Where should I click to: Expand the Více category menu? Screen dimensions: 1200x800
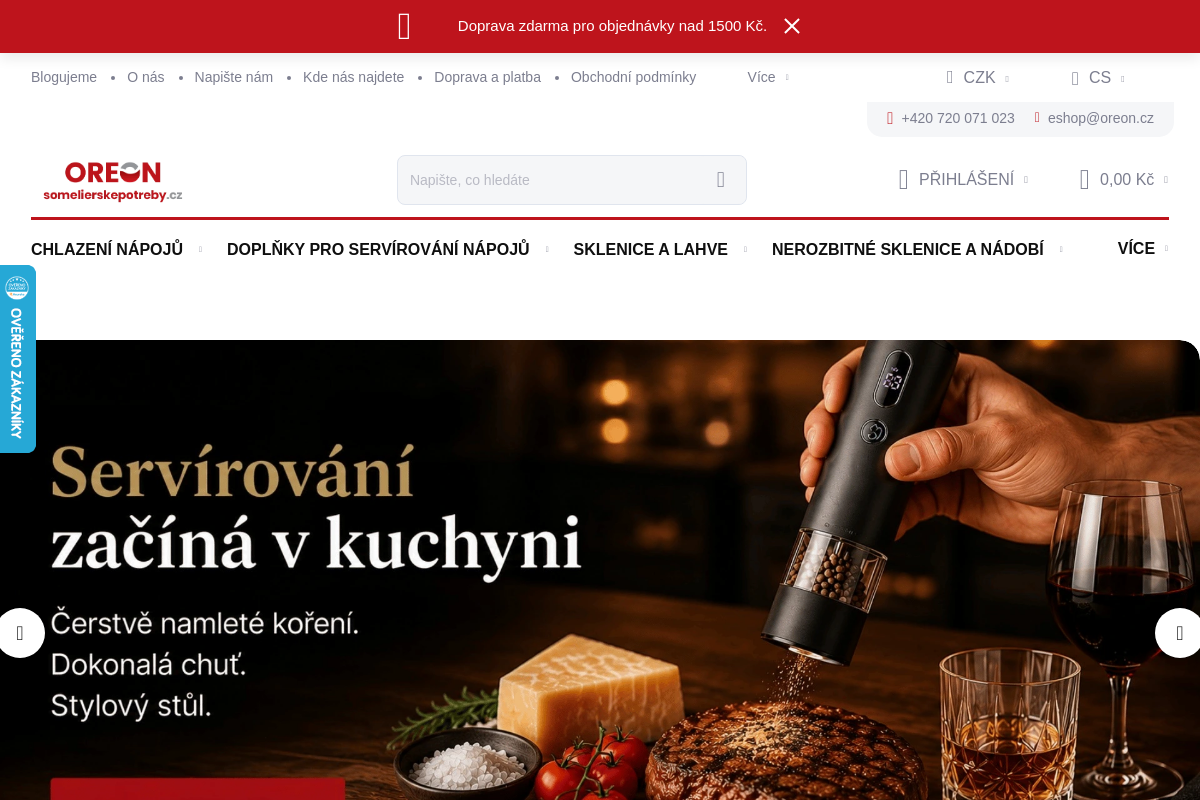[1142, 249]
